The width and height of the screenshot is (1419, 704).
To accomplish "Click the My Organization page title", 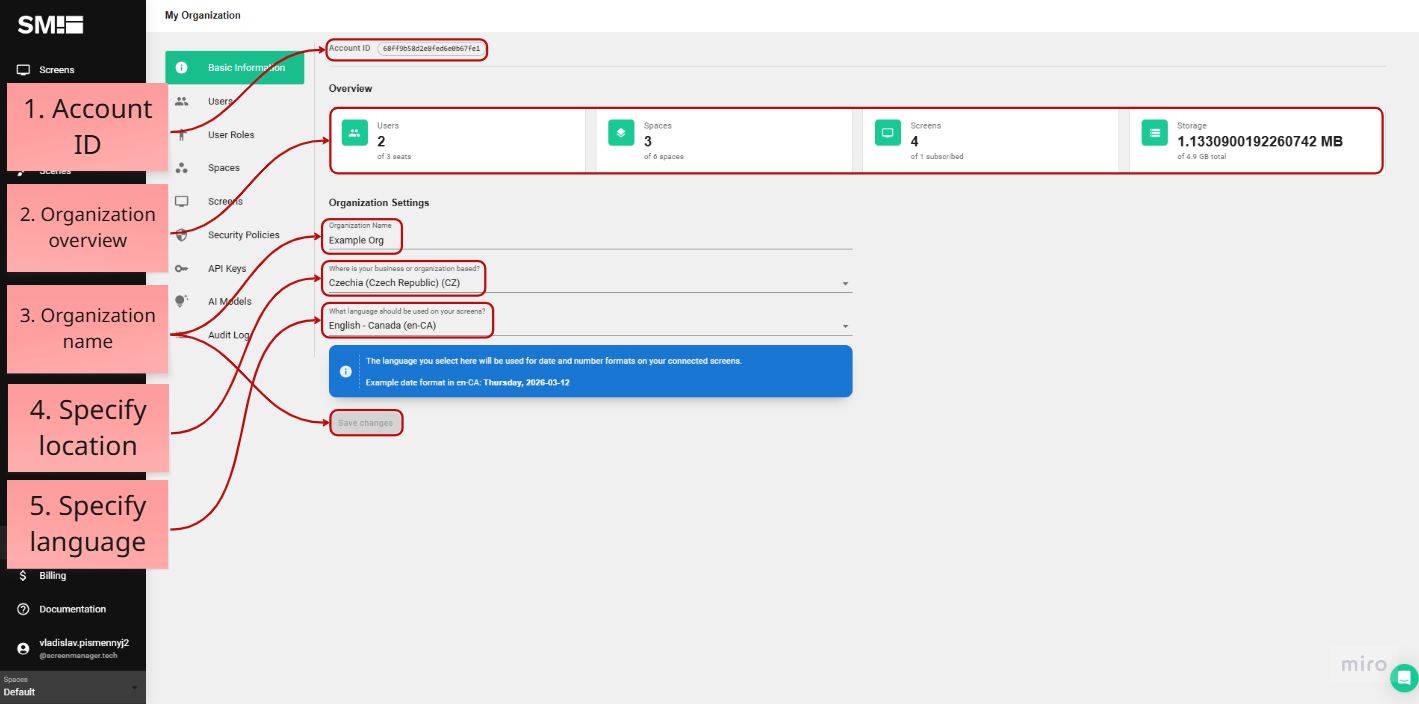I will [x=203, y=15].
